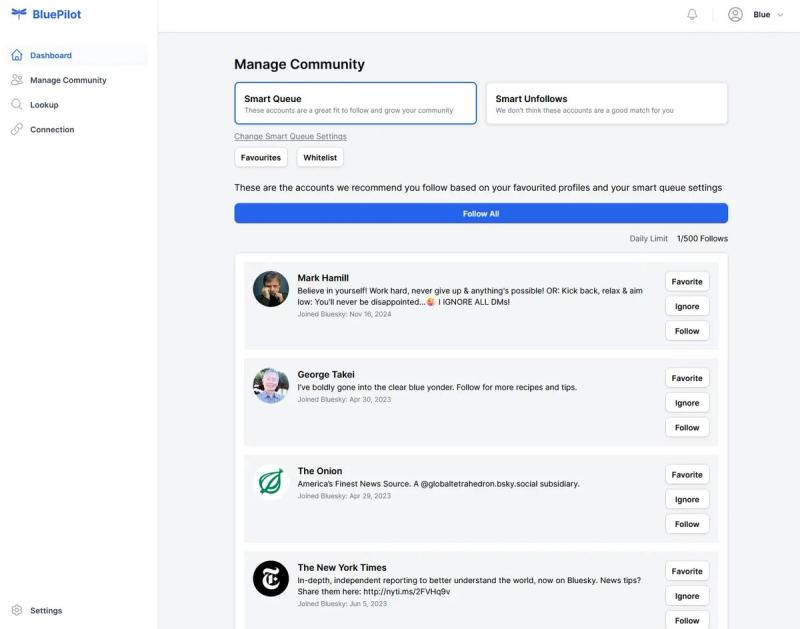Click the Follow All button
The height and width of the screenshot is (629, 800).
point(481,213)
